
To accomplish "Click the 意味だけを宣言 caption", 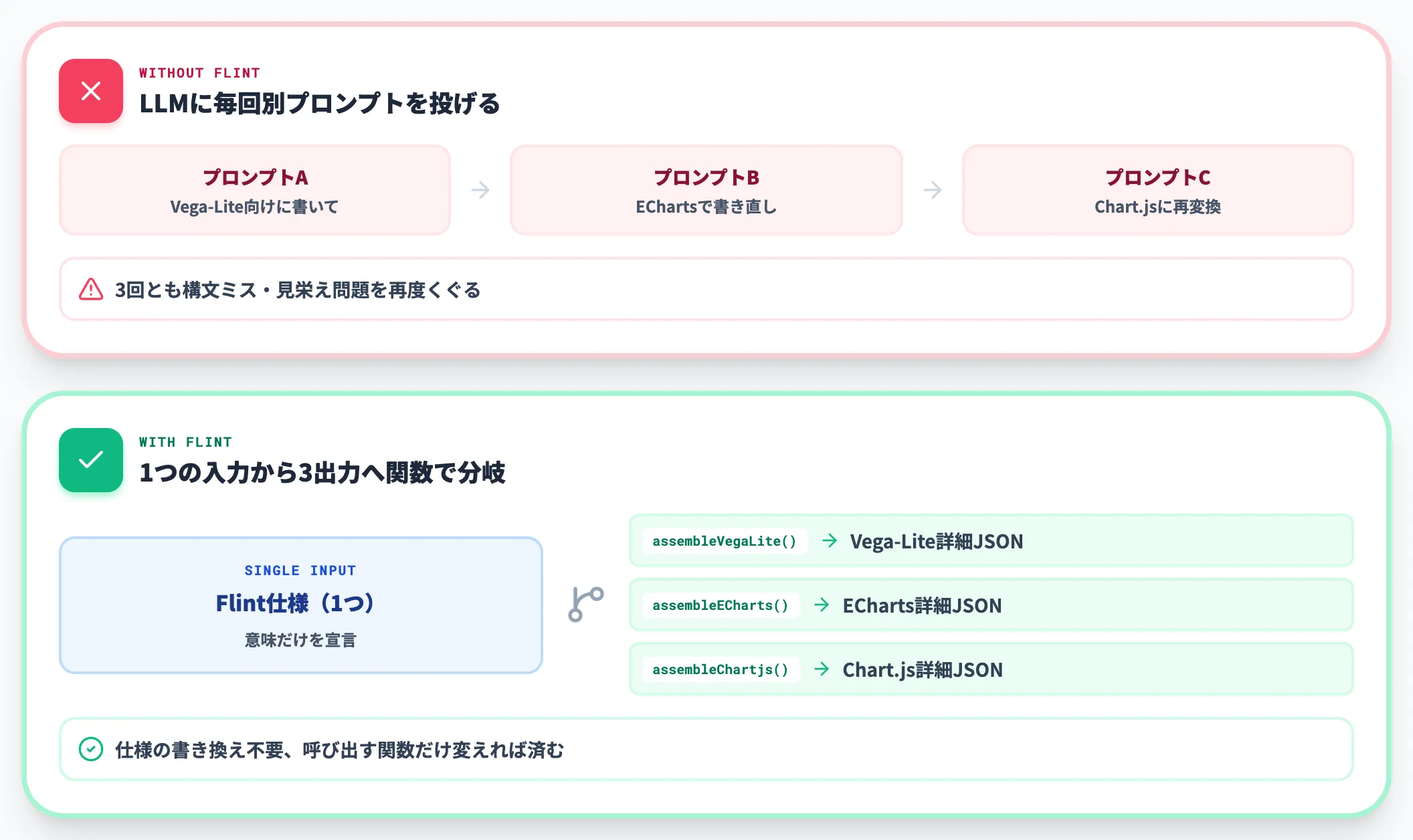I will point(300,640).
